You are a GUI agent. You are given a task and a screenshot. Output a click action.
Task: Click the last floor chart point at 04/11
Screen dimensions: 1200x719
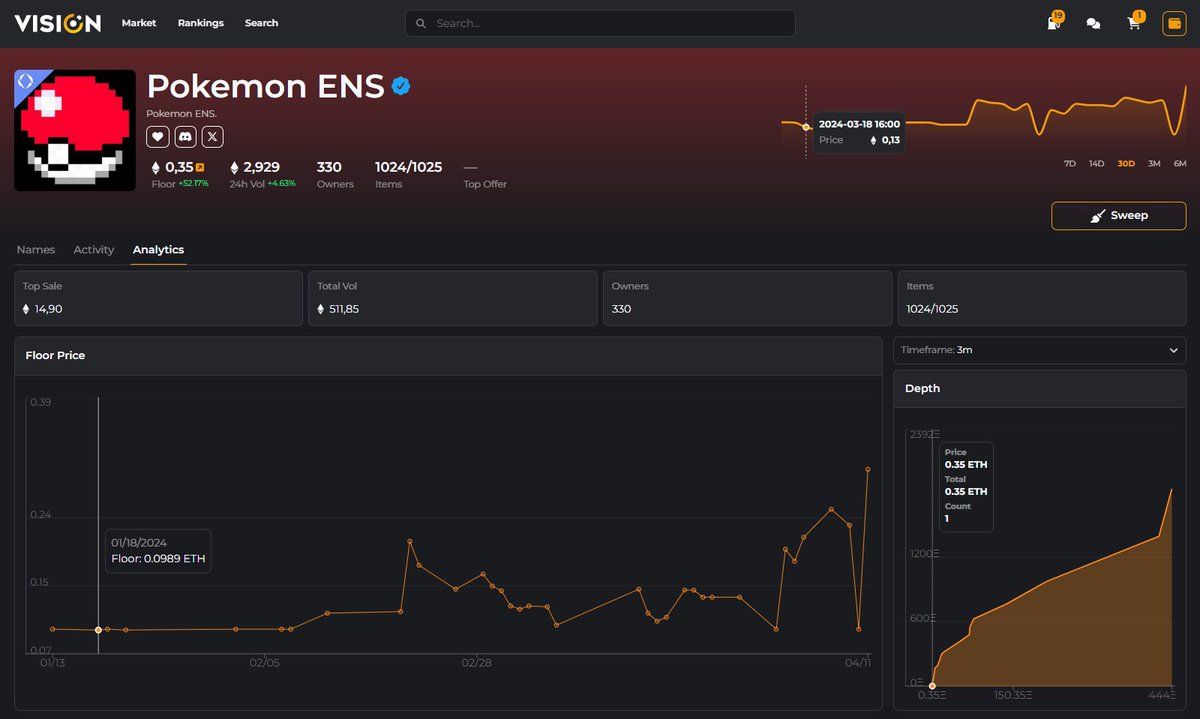868,469
